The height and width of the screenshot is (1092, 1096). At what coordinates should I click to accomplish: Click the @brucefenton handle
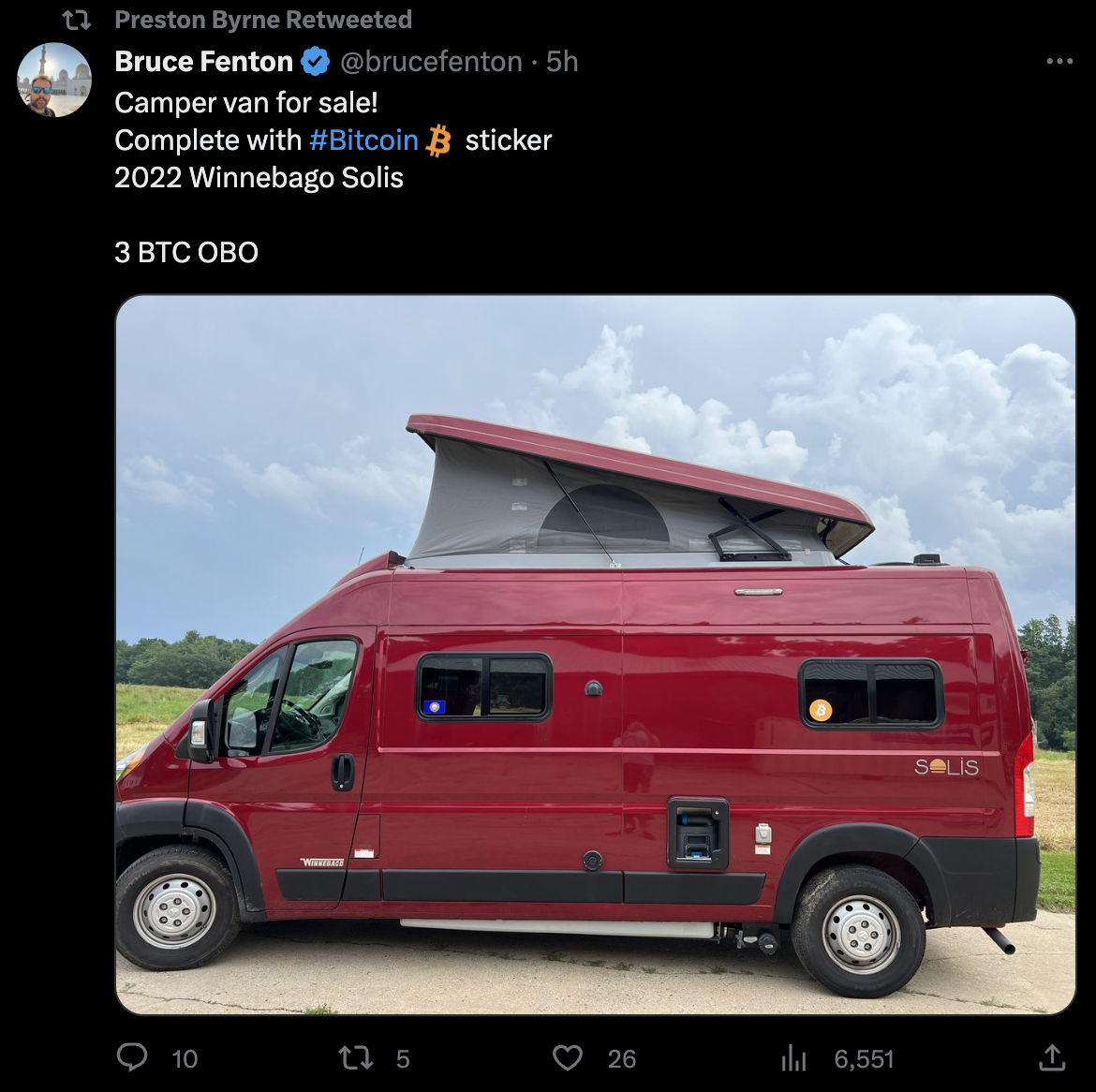431,62
